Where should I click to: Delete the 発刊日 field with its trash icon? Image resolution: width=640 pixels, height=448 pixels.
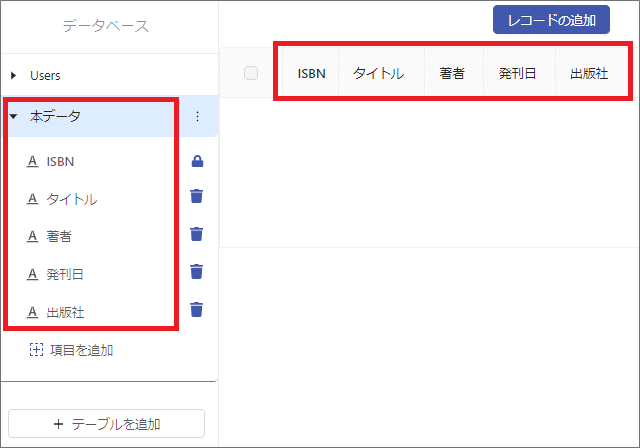(x=197, y=271)
